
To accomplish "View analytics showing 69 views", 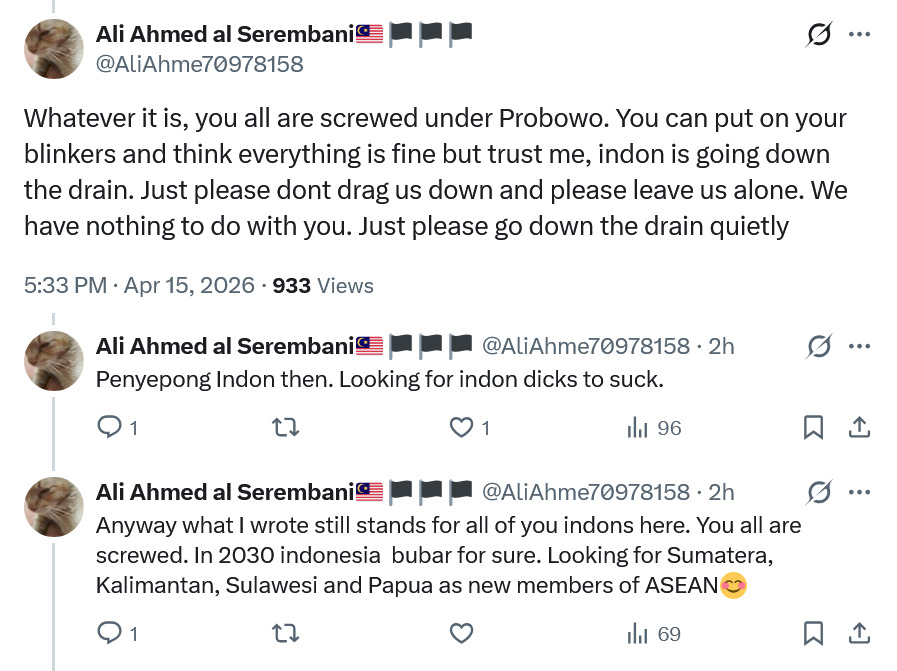I will pyautogui.click(x=654, y=633).
